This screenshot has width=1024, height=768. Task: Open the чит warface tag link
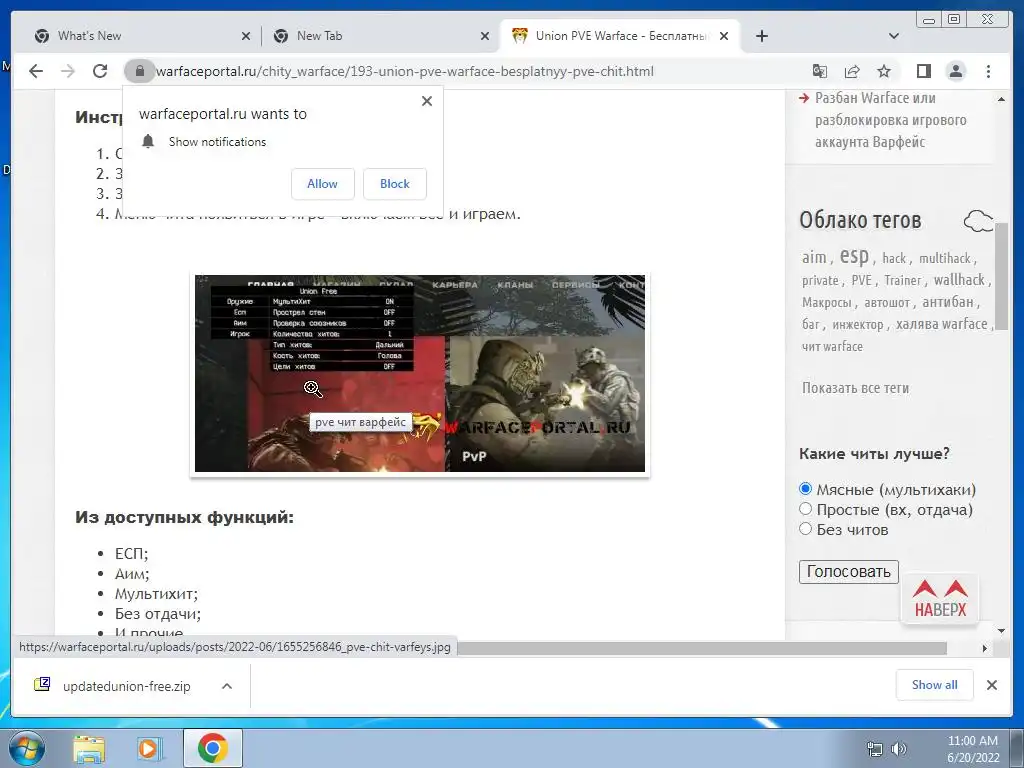[832, 346]
